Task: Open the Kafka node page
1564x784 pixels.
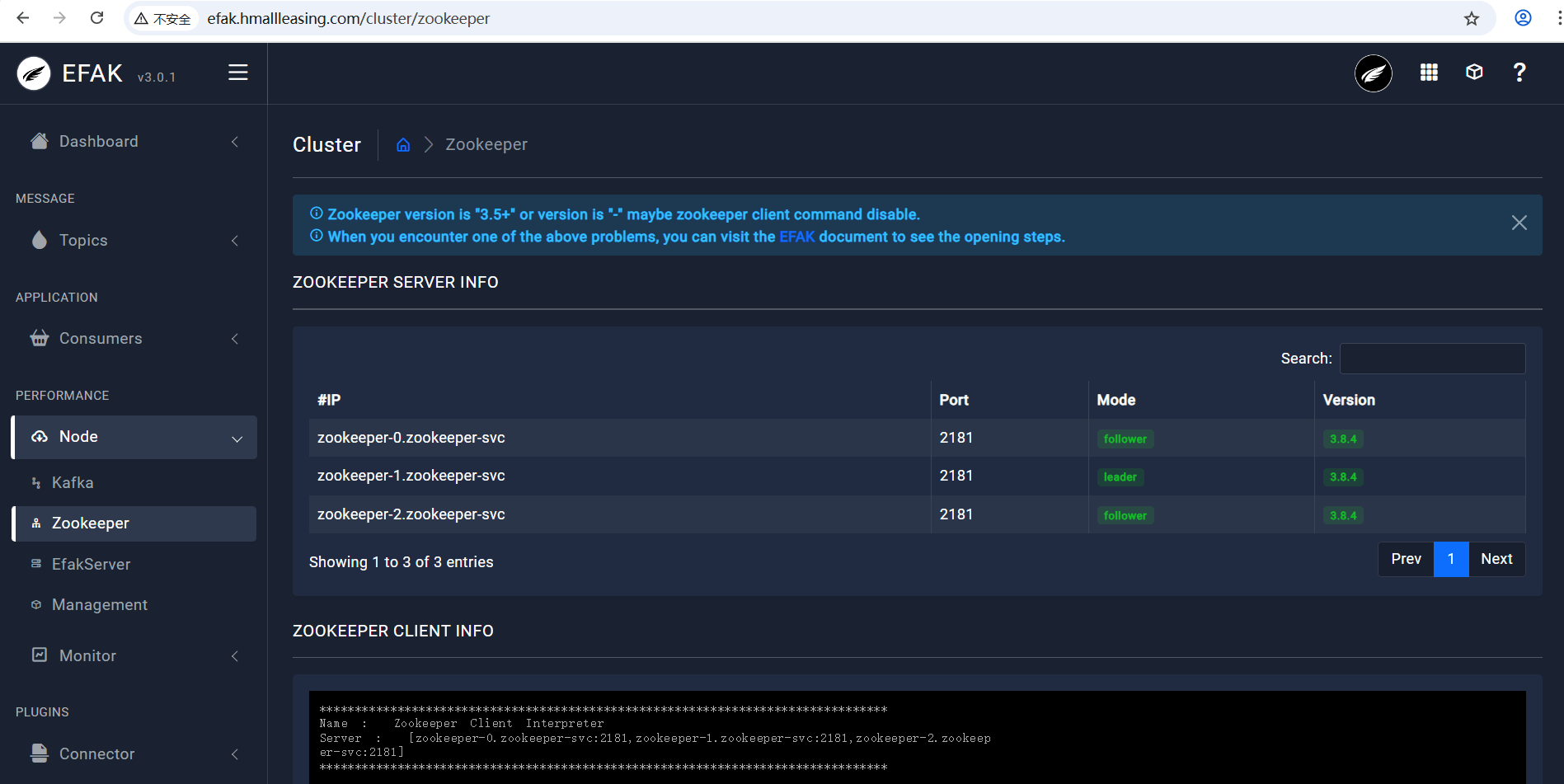Action: tap(73, 483)
